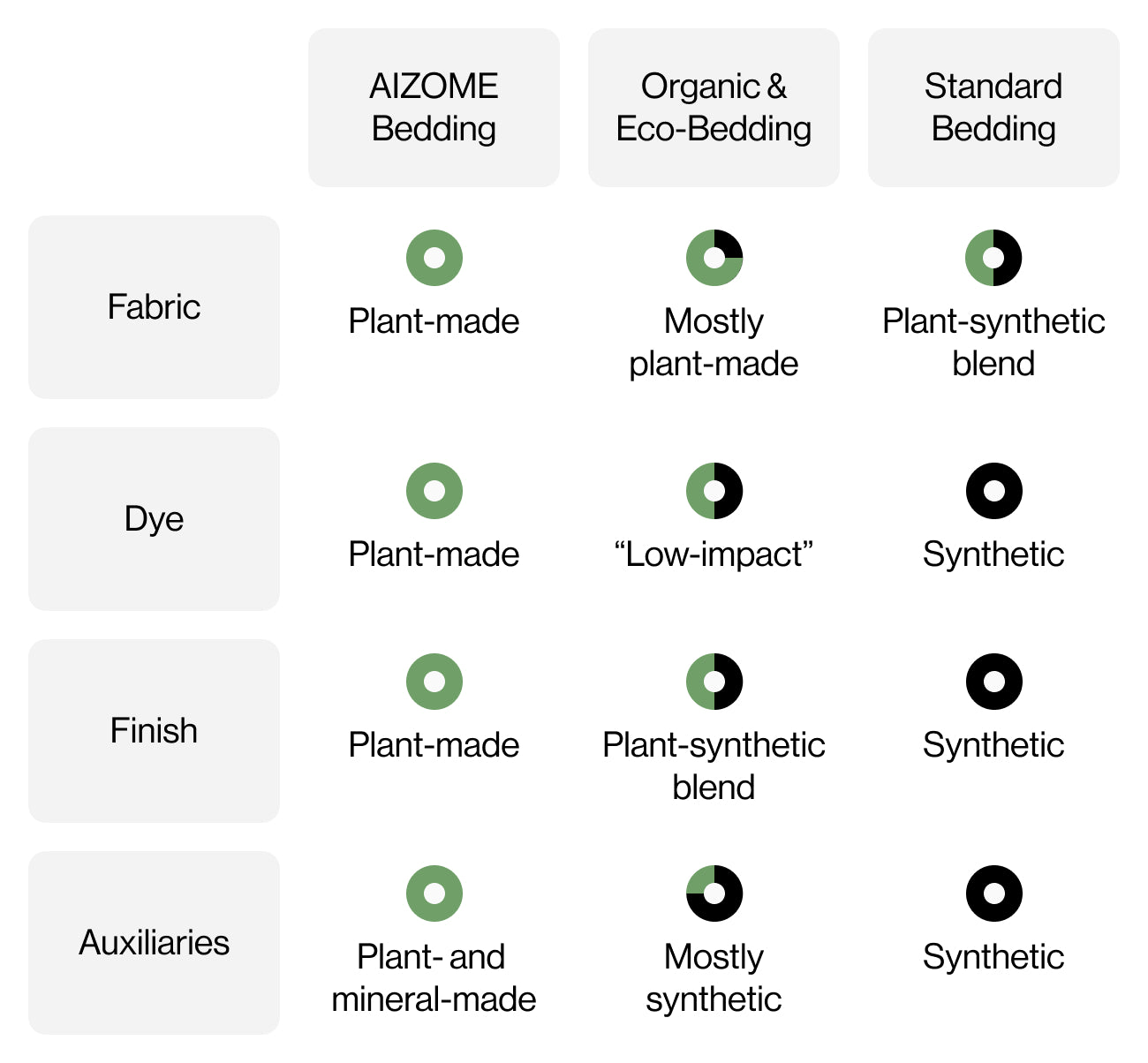This screenshot has height=1063, width=1148.
Task: Click the Organic Auxiliaries mostly-black ring icon
Action: coord(714,893)
